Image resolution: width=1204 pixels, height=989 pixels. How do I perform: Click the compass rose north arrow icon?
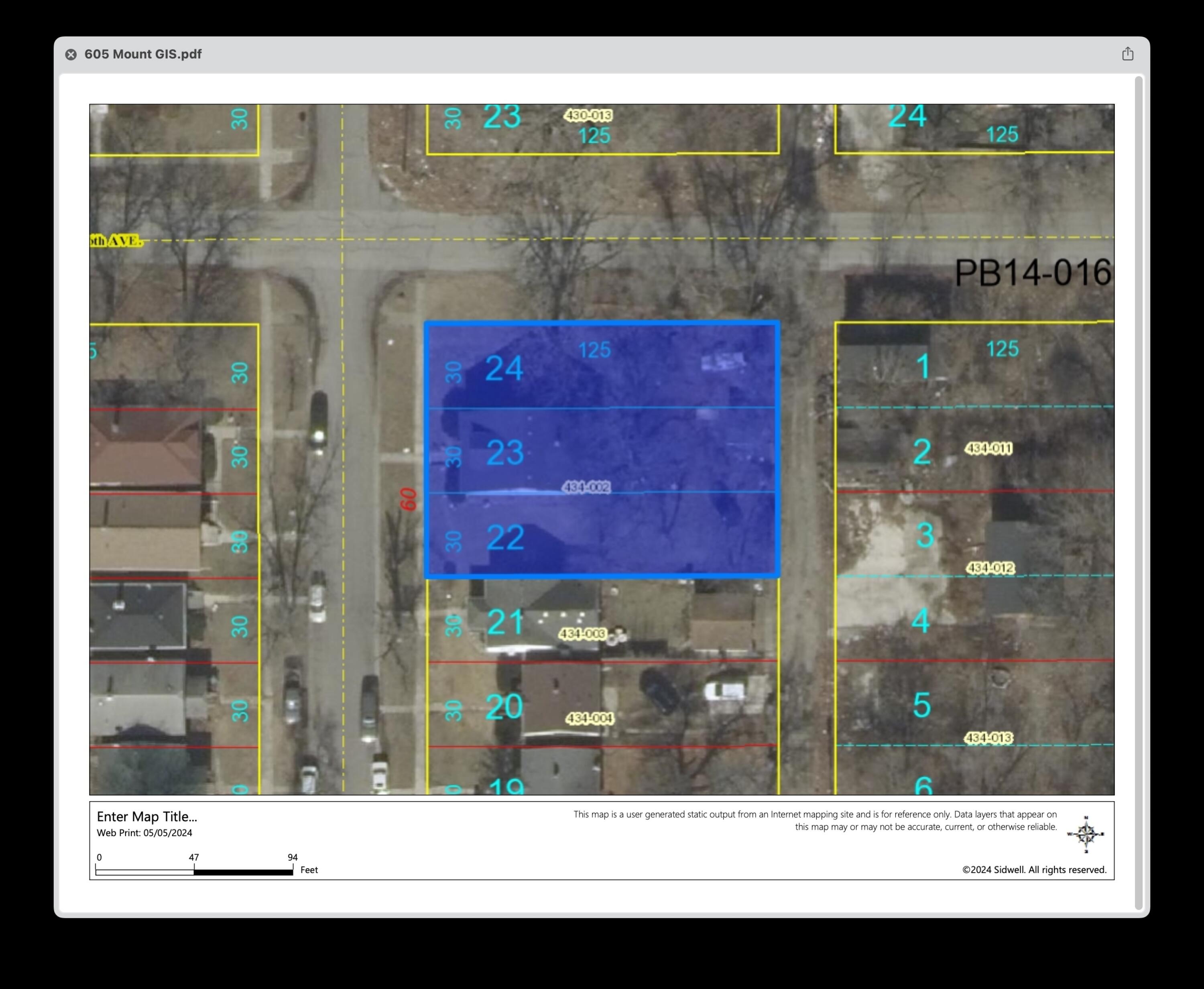[x=1086, y=834]
